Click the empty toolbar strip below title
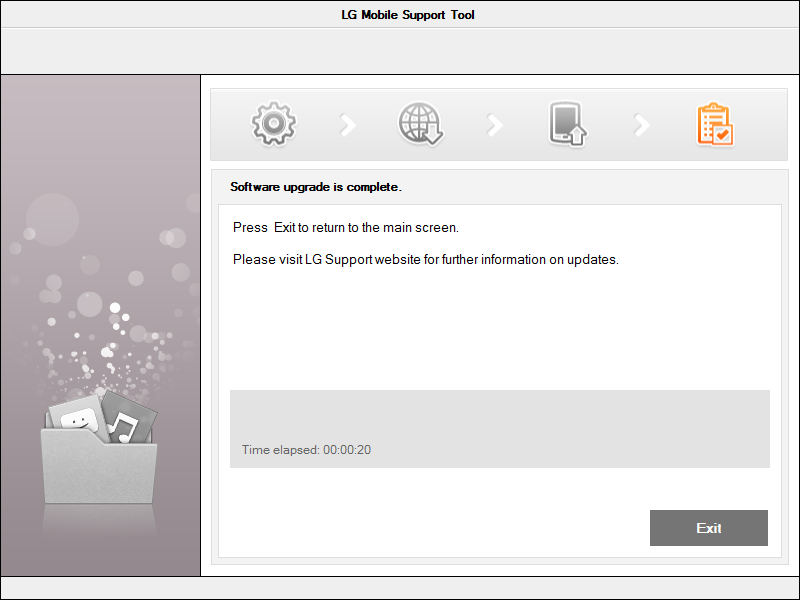Image resolution: width=800 pixels, height=600 pixels. (x=400, y=51)
